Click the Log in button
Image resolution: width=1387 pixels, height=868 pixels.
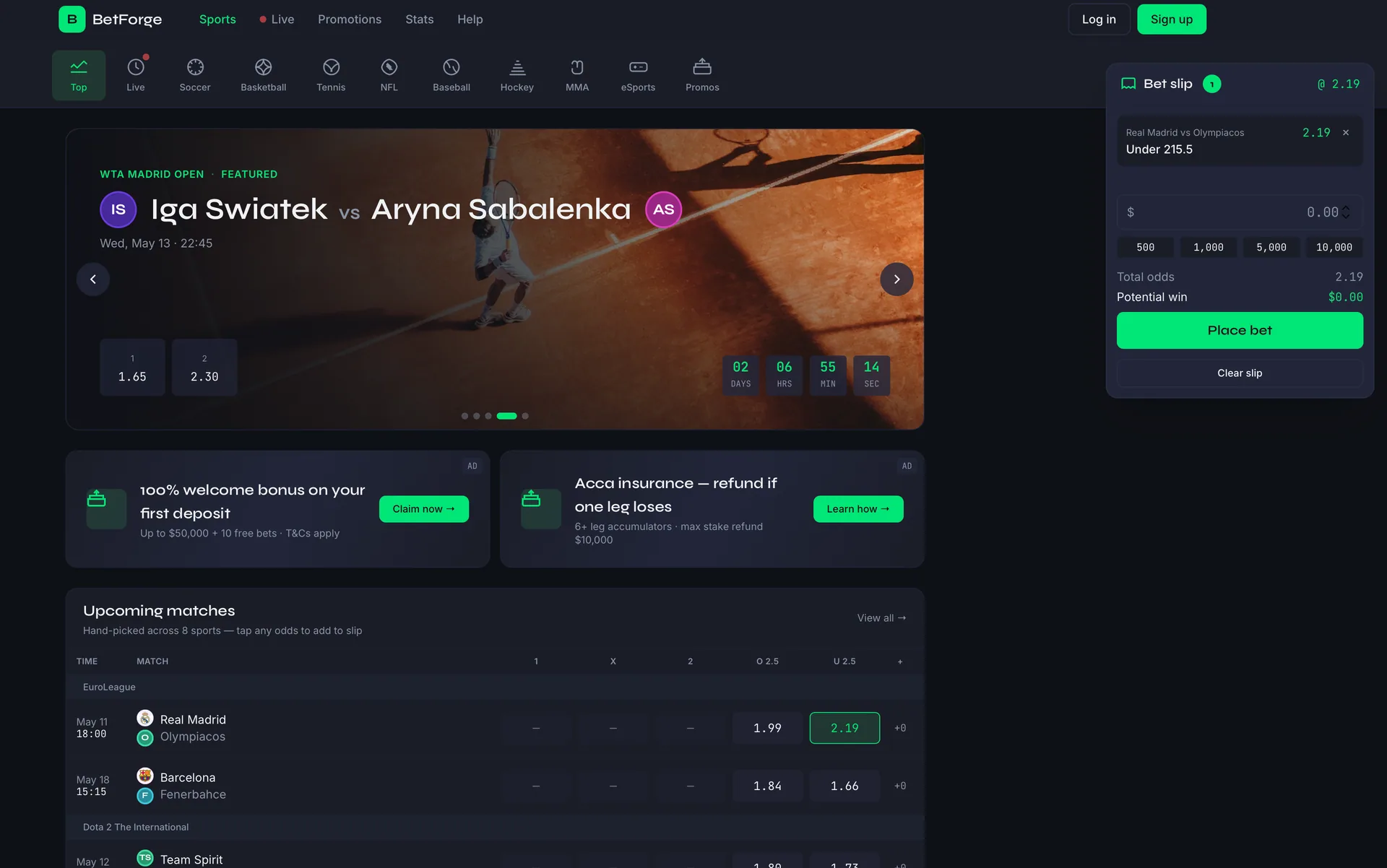(1099, 19)
